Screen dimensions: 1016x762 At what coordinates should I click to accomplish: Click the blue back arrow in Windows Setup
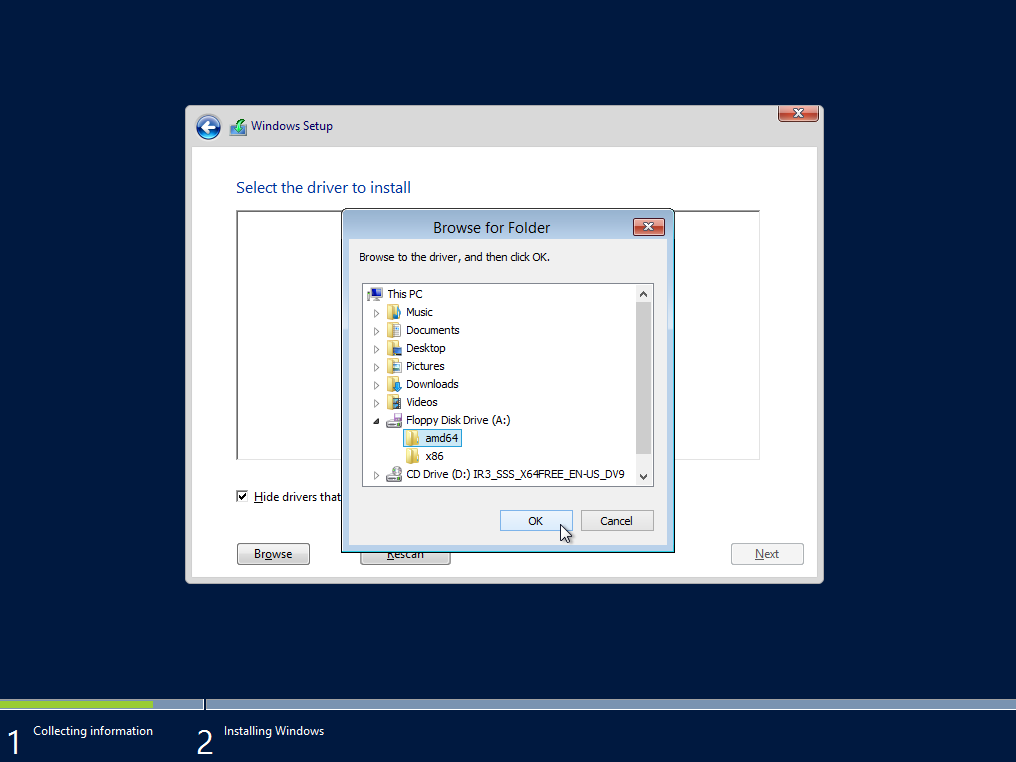pyautogui.click(x=209, y=127)
